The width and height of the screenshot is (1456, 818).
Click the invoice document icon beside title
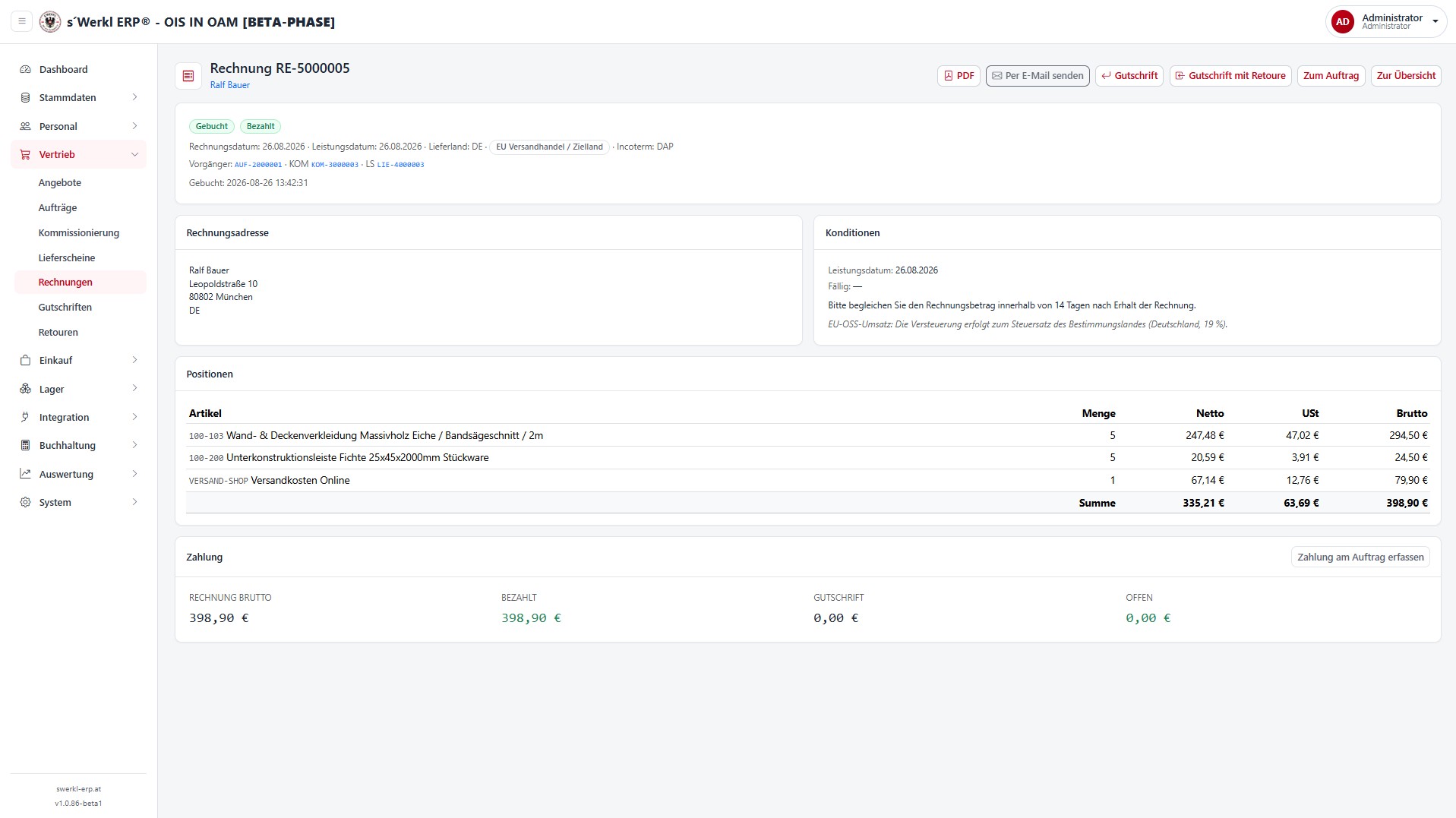tap(188, 76)
